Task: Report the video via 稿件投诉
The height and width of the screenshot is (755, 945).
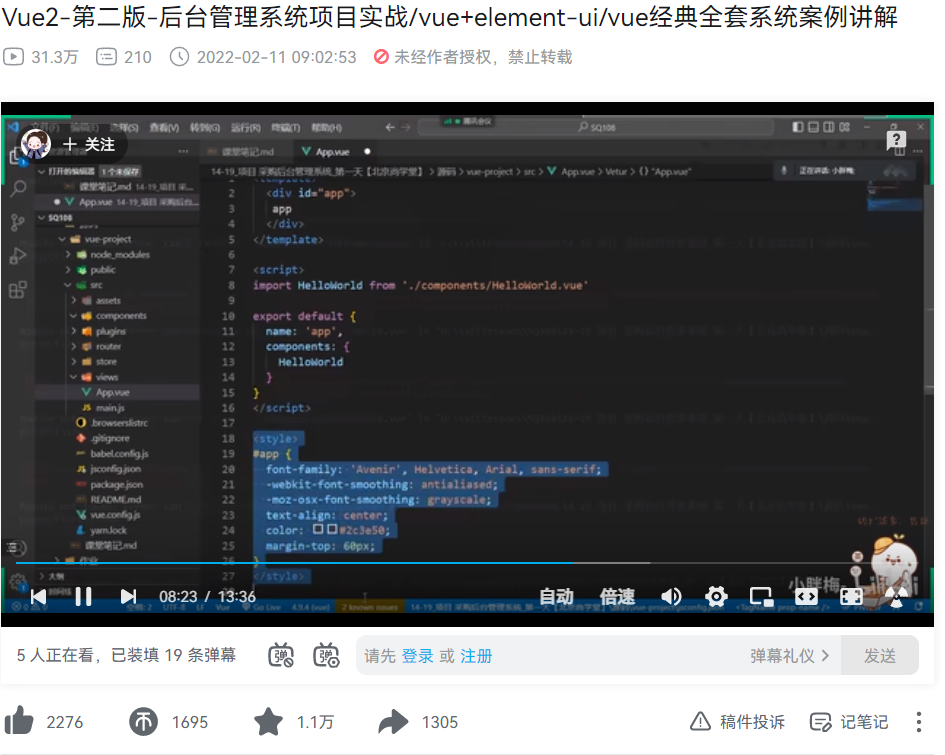Action: pos(737,721)
